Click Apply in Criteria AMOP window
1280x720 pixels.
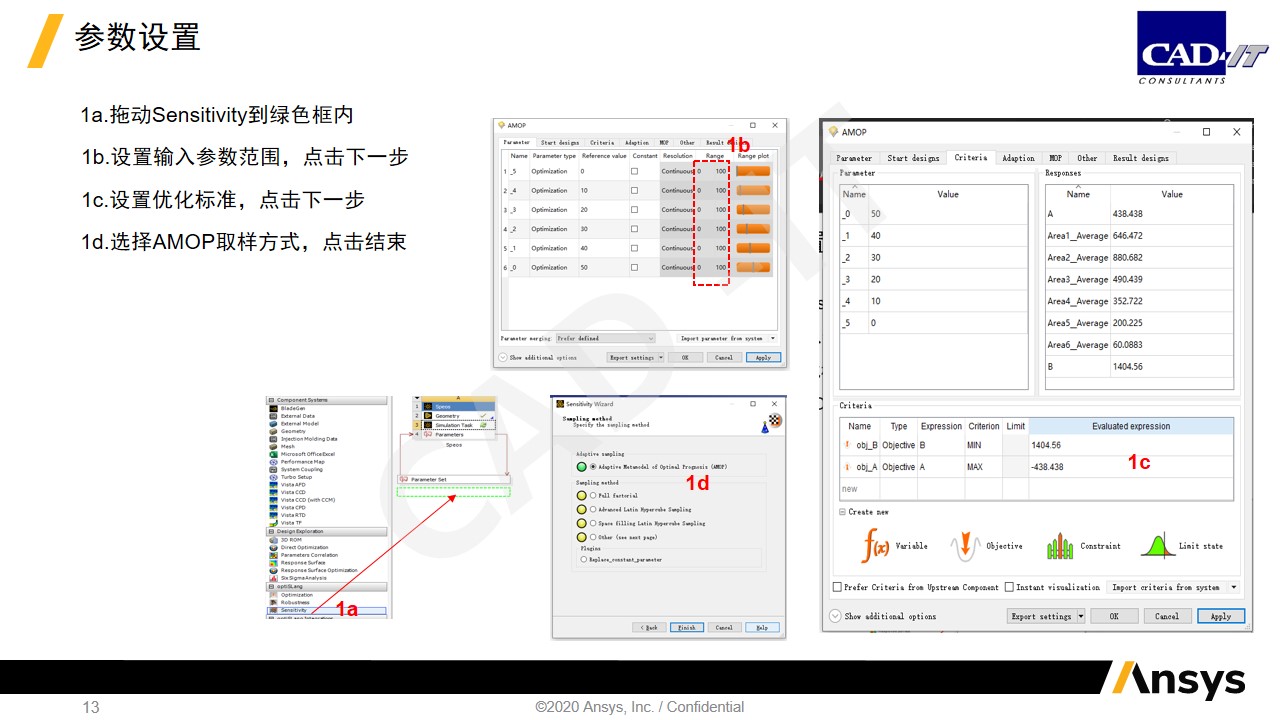click(x=1220, y=616)
